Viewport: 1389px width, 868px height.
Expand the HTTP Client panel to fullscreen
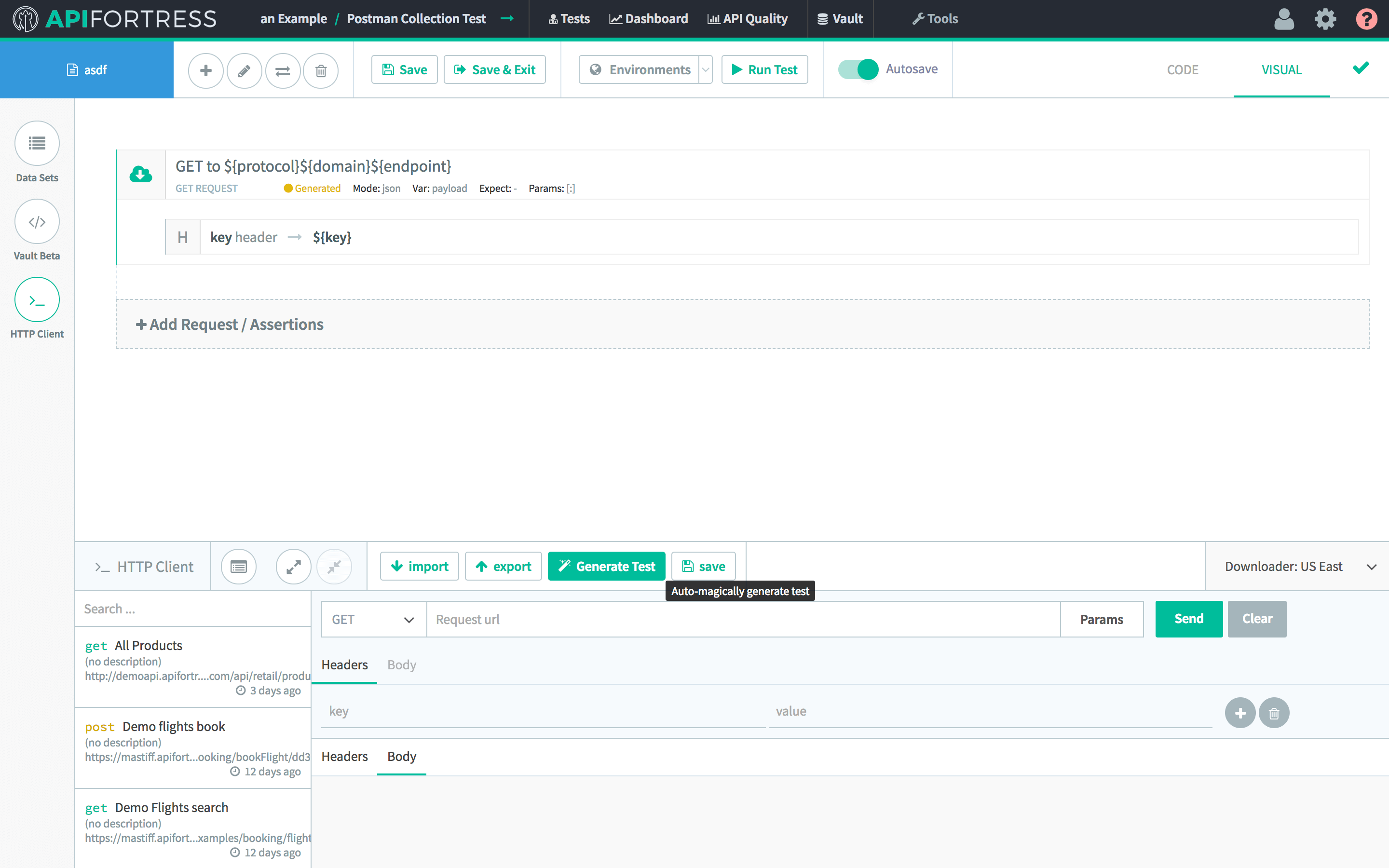tap(293, 567)
